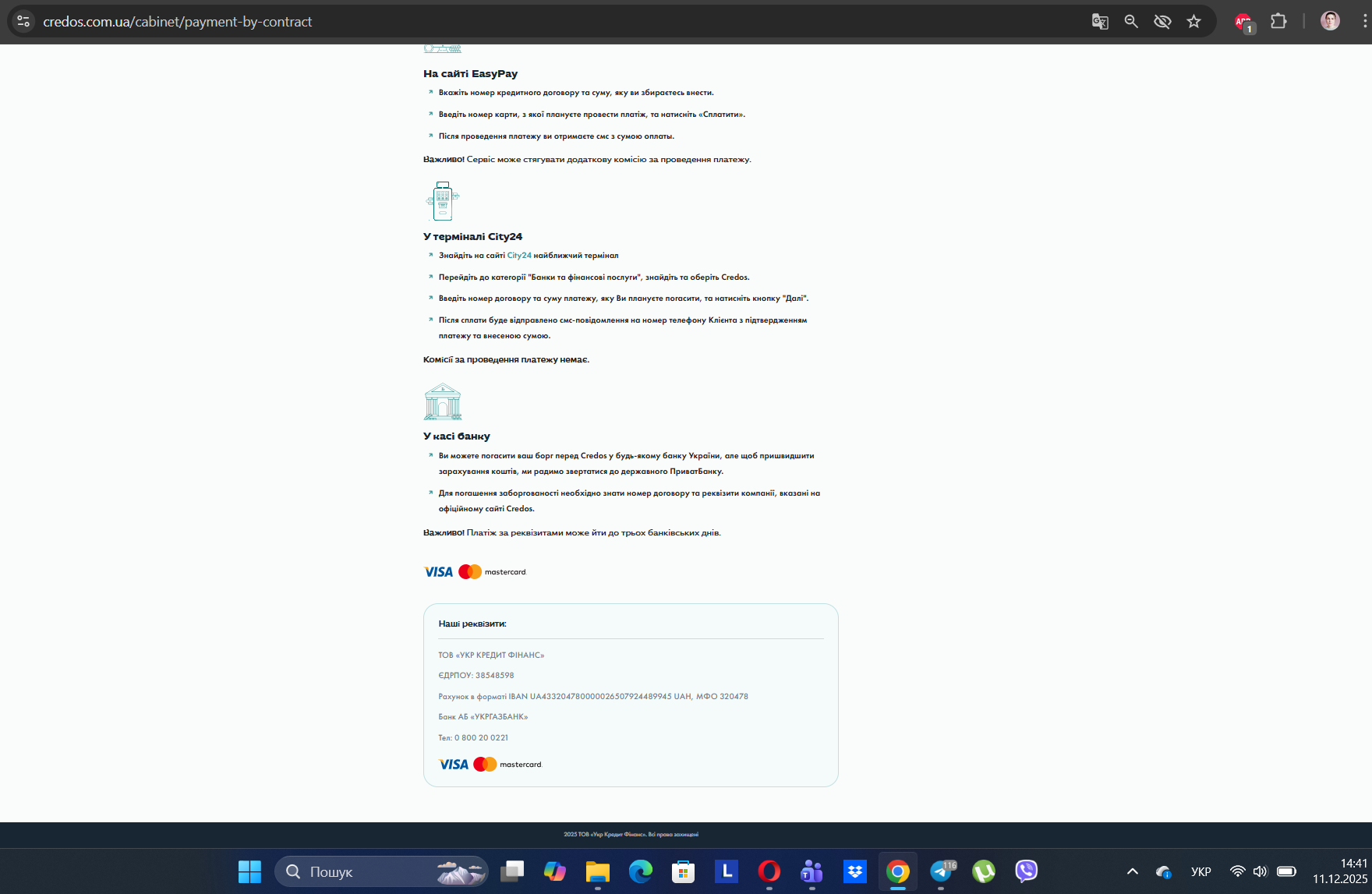This screenshot has height=894, width=1372.
Task: Open the Windows Start menu
Action: 249,871
